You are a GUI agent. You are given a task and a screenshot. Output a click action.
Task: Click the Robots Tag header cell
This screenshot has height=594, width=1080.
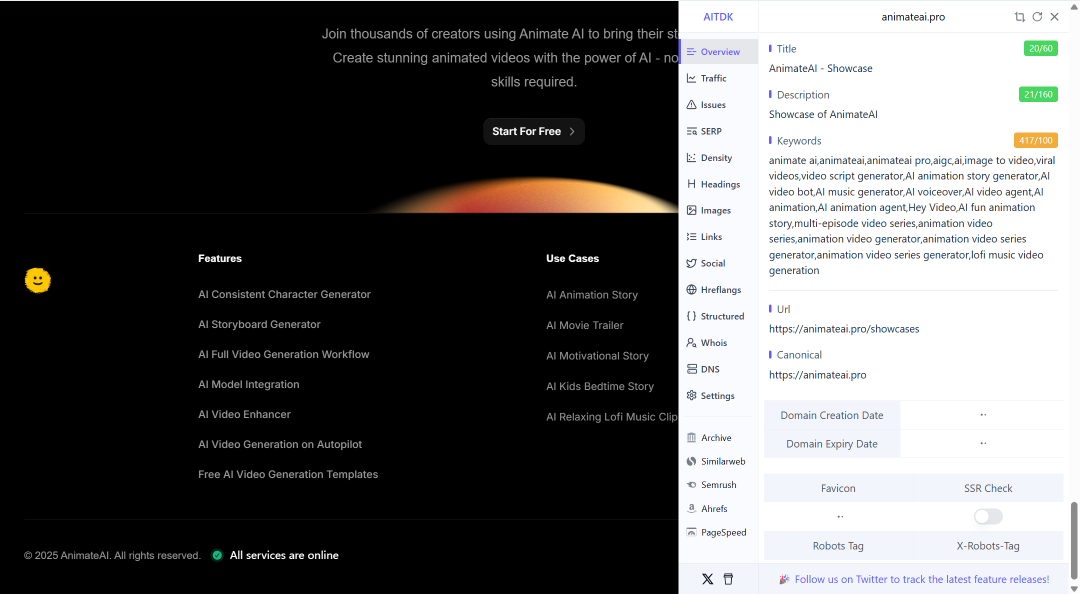[838, 546]
